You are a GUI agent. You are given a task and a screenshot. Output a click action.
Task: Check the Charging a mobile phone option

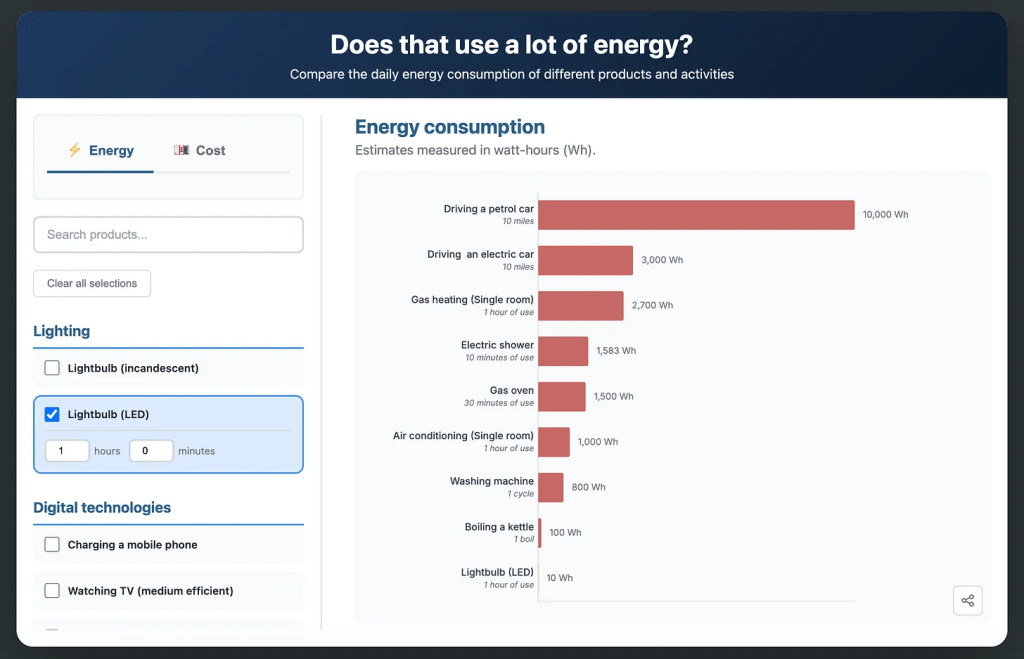pos(52,545)
